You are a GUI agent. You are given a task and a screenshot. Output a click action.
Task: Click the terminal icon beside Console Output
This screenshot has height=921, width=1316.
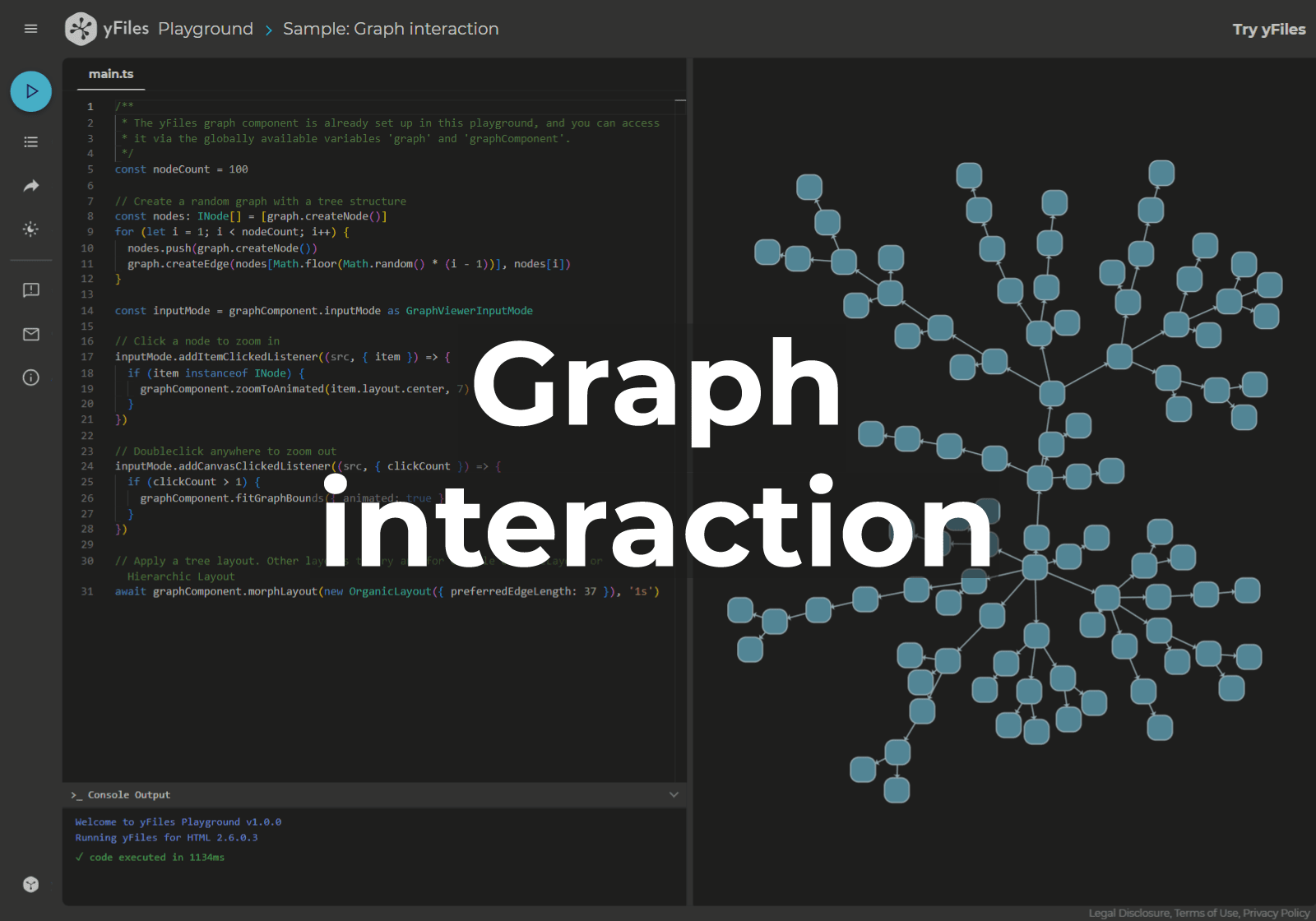(x=76, y=794)
